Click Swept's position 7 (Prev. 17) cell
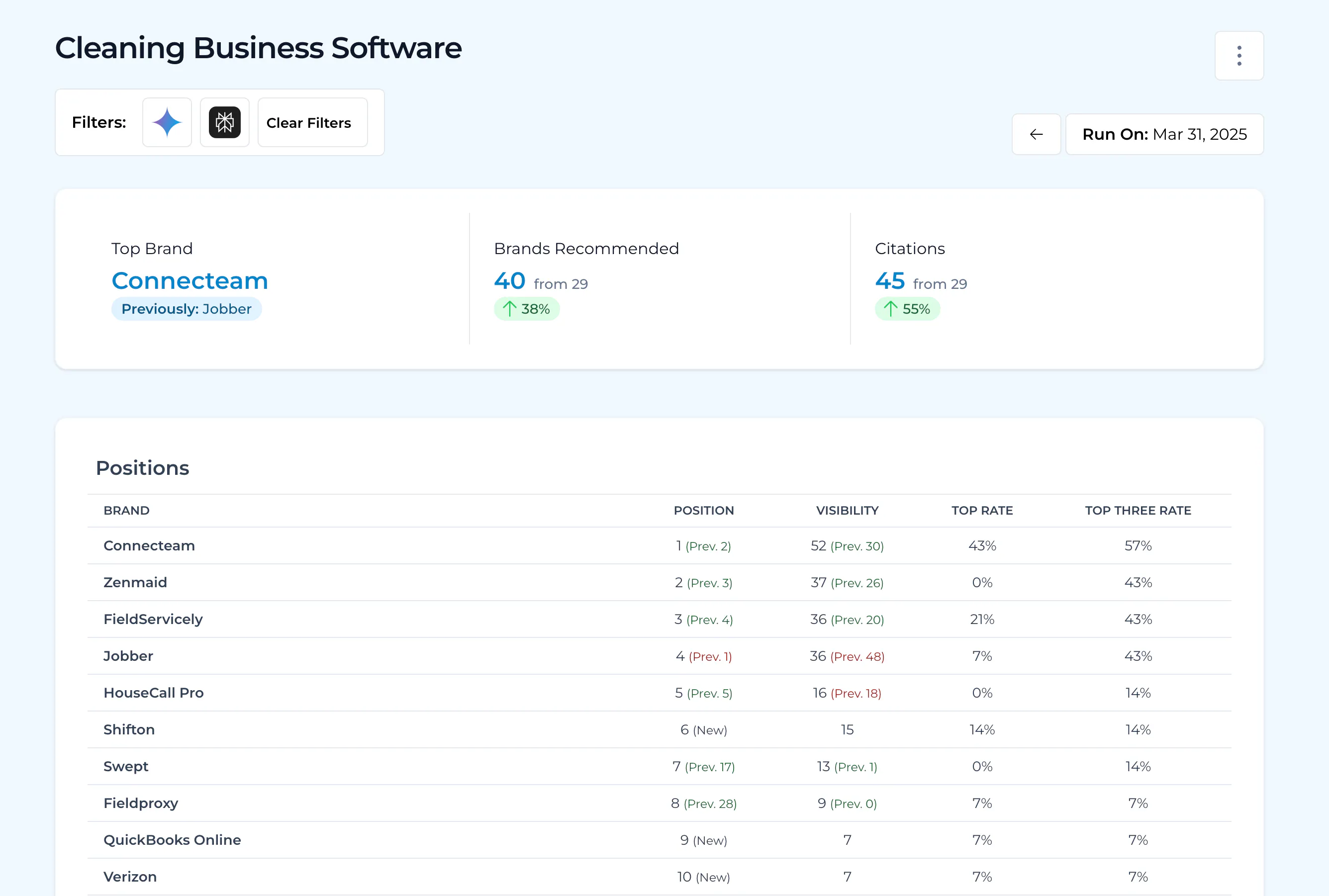This screenshot has height=896, width=1329. (704, 766)
